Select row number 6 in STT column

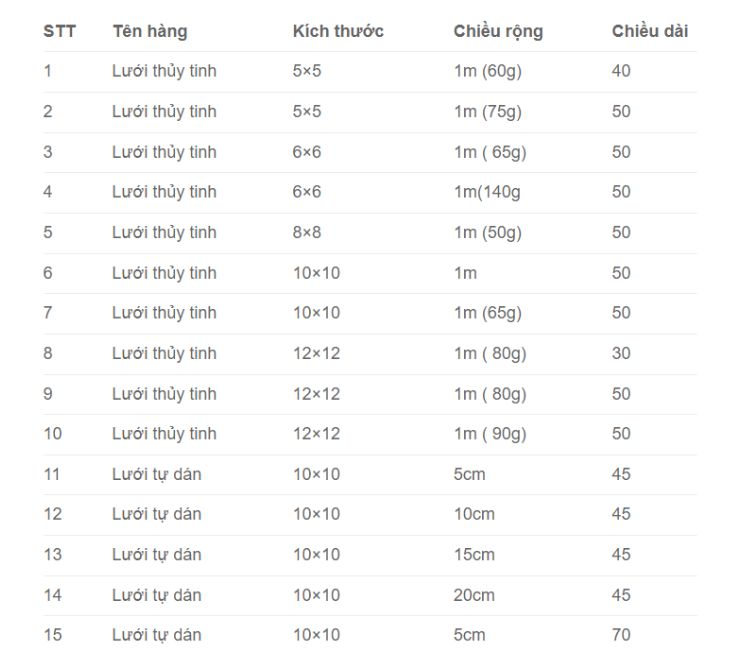pos(48,272)
